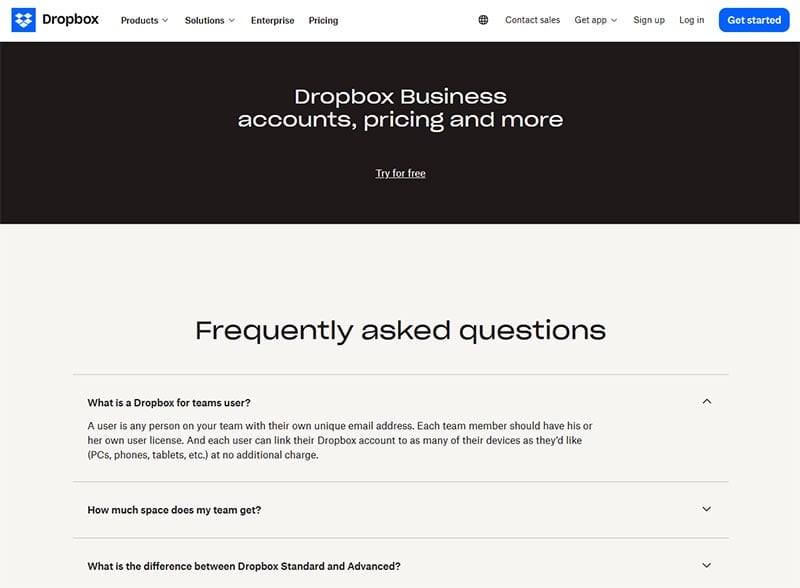Click the Contact sales link
The image size is (800, 588).
coord(532,20)
